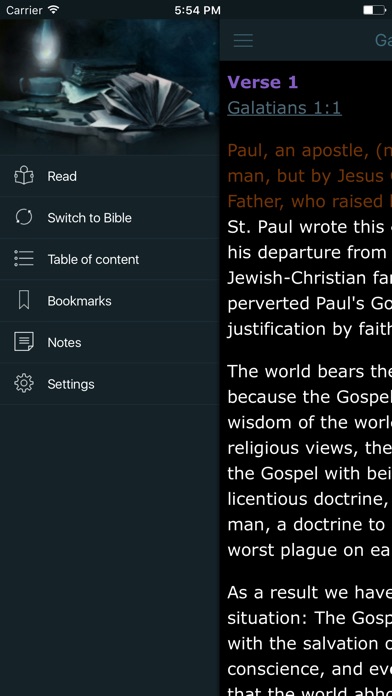Tap the commentary paragraph starting 'The world bears'
The image size is (392, 696).
[x=309, y=460]
